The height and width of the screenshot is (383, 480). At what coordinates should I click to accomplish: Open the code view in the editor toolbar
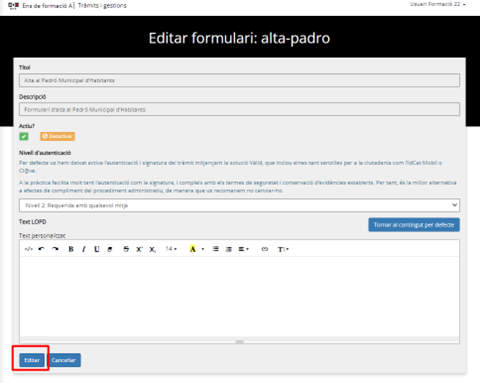(29, 249)
